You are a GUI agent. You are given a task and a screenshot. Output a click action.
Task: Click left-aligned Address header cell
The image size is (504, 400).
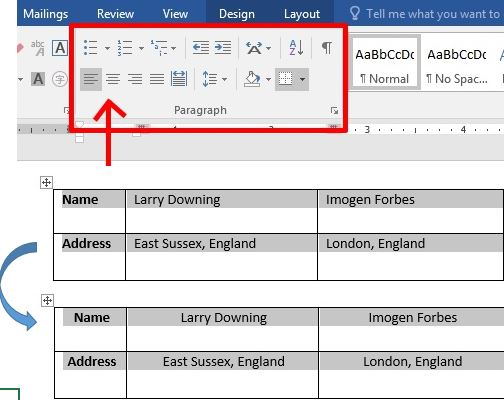[89, 257]
